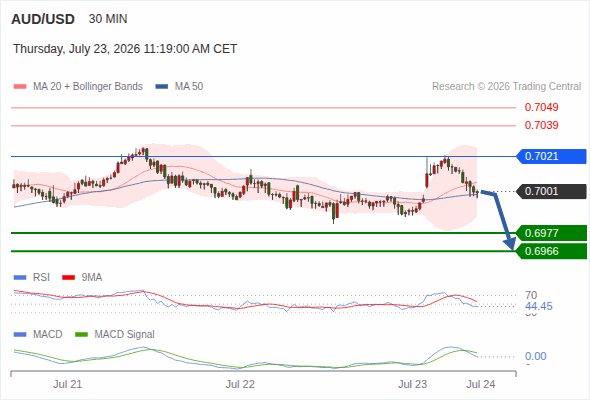The width and height of the screenshot is (590, 400).
Task: Click the MACD legend swatch
Action: [x=20, y=335]
